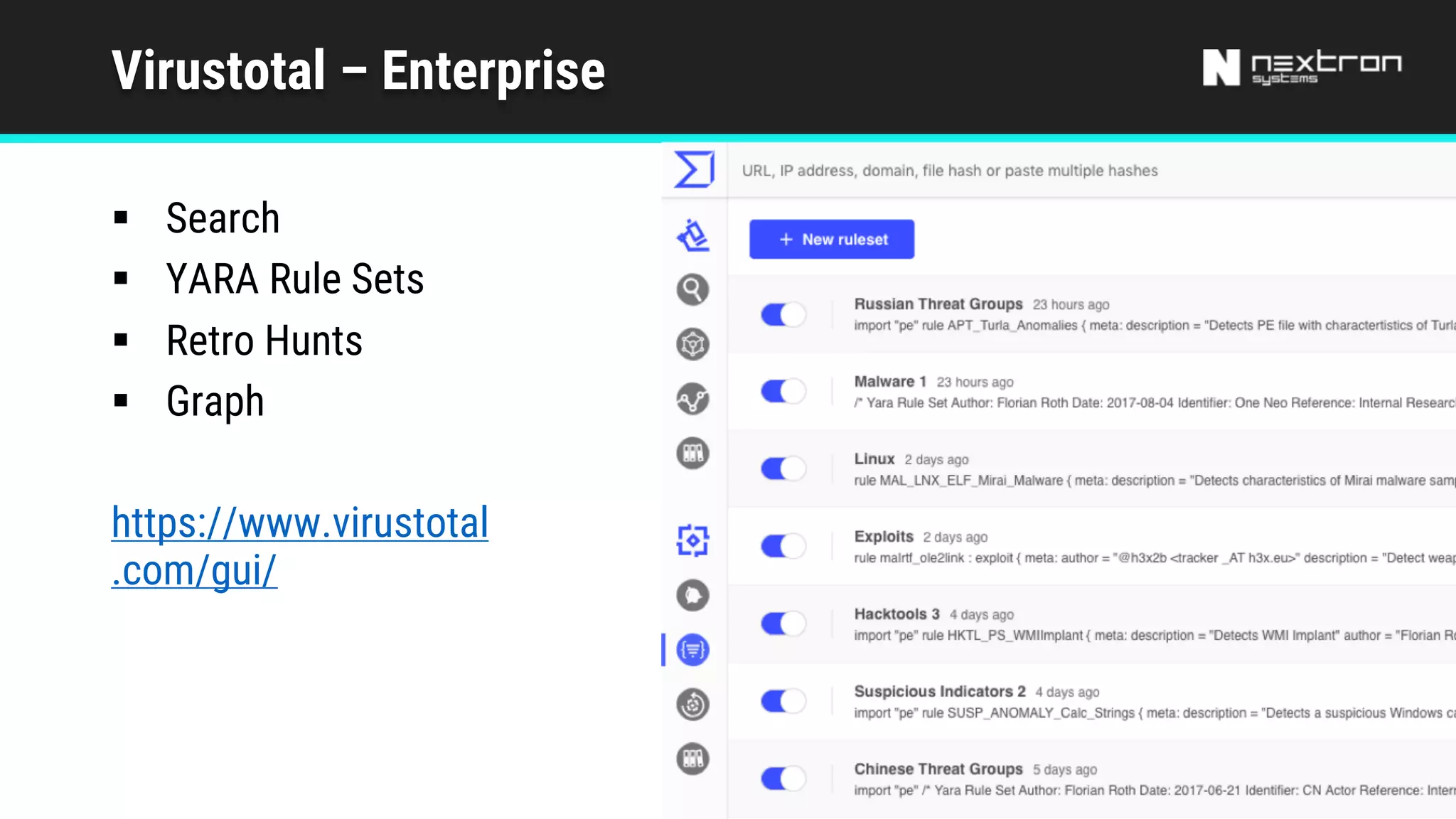Click the malrtf_ole2link exploit rule description
Viewport: 1456px width, 819px height.
1155,558
